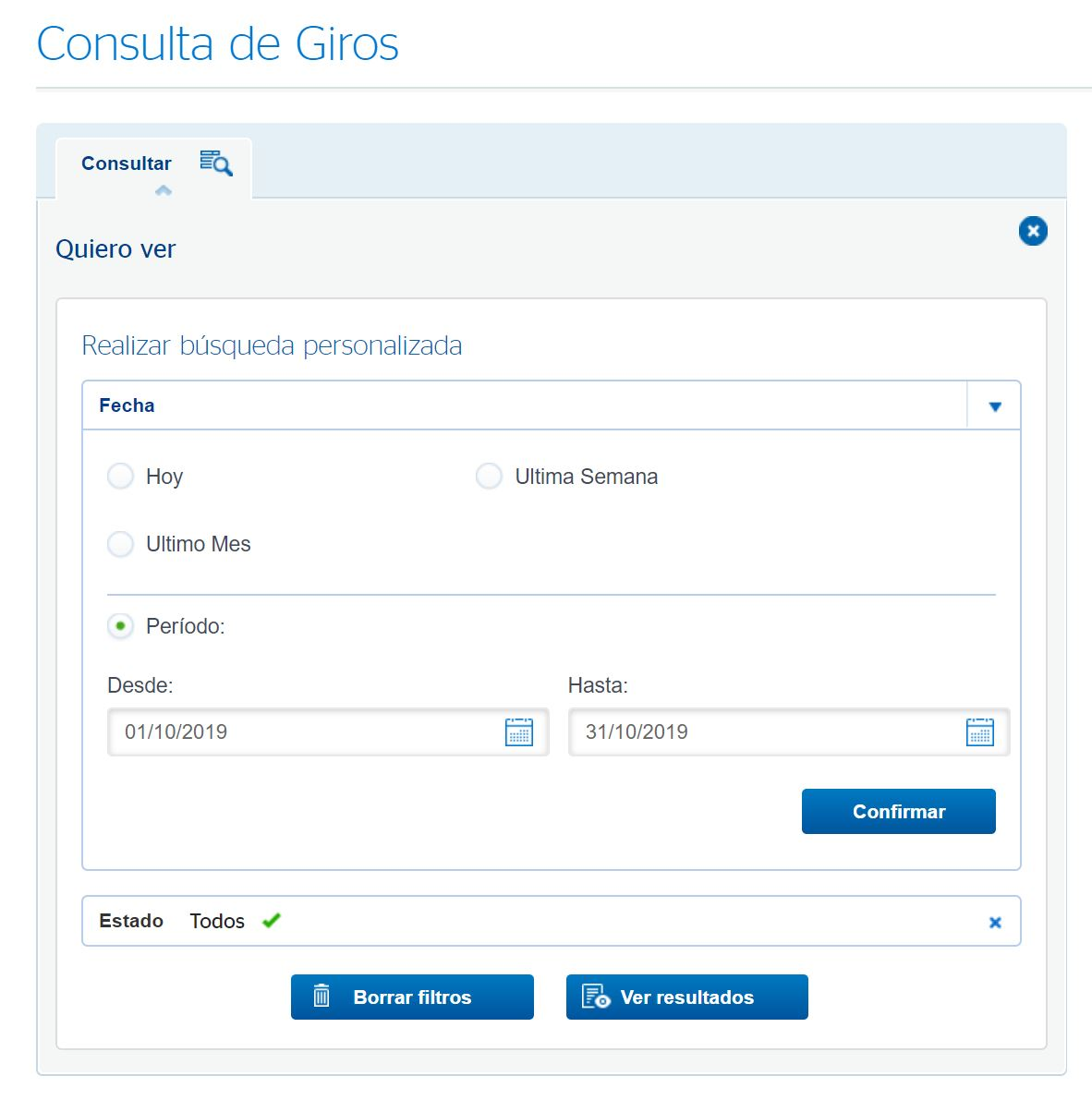Click the green check next to Todos
Viewport: 1092px width, 1100px height.
271,920
